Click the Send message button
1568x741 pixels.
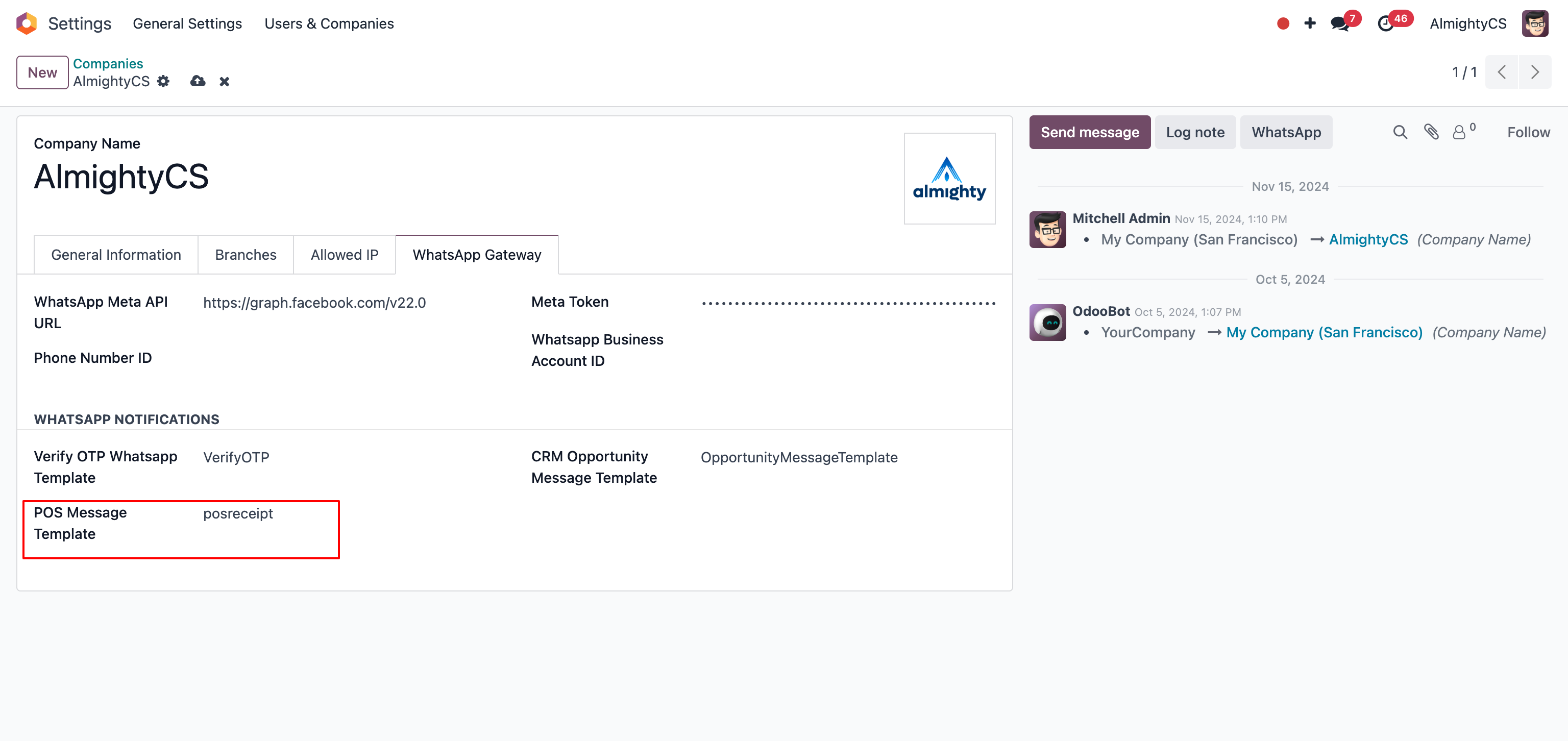1090,132
